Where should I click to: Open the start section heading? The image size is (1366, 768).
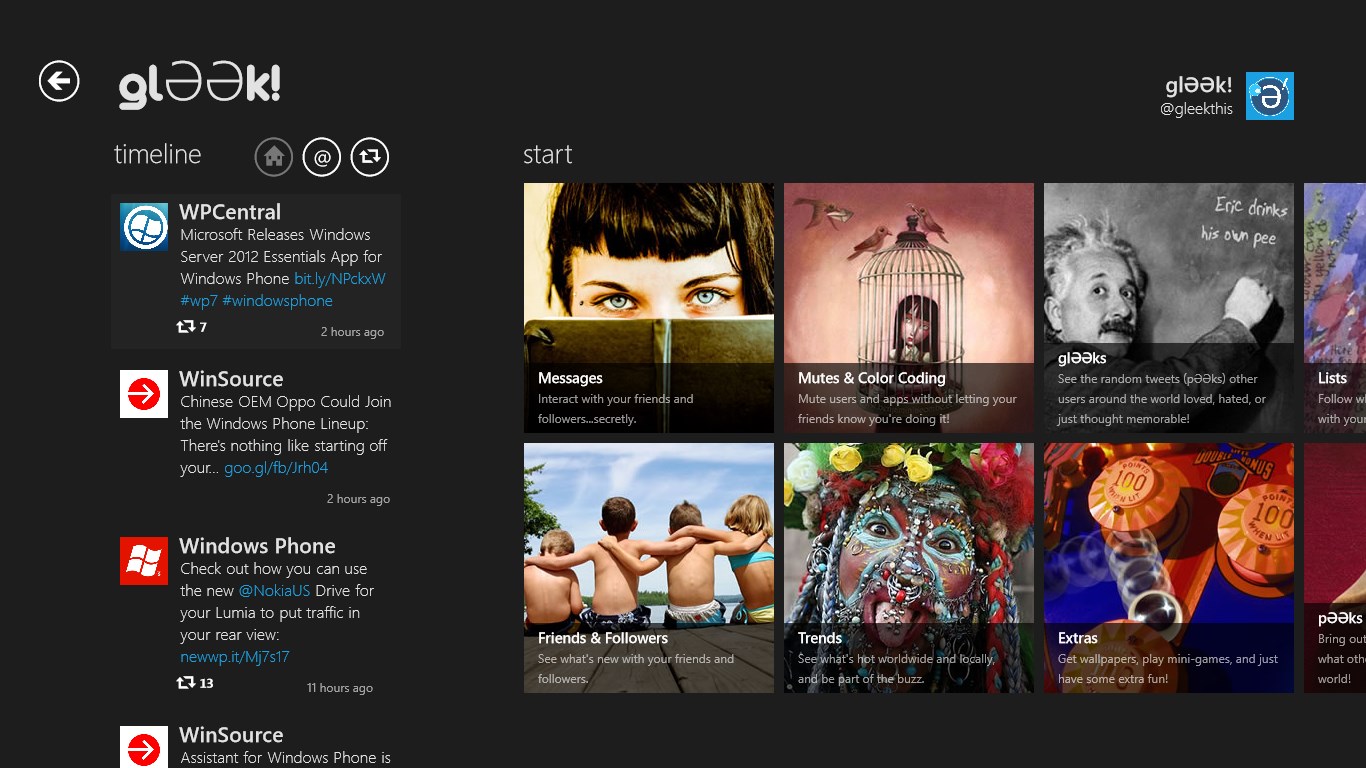pos(546,155)
